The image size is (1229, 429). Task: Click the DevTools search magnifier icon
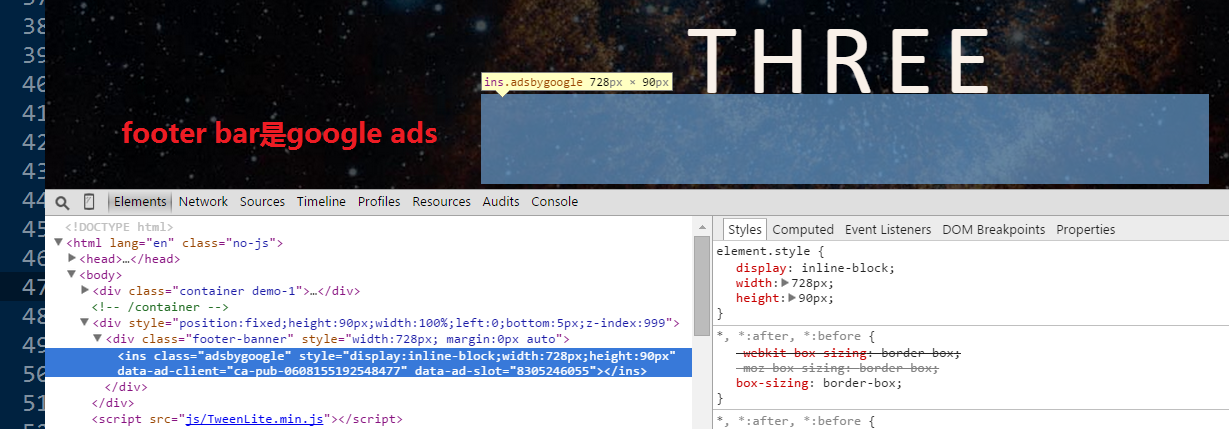62,202
